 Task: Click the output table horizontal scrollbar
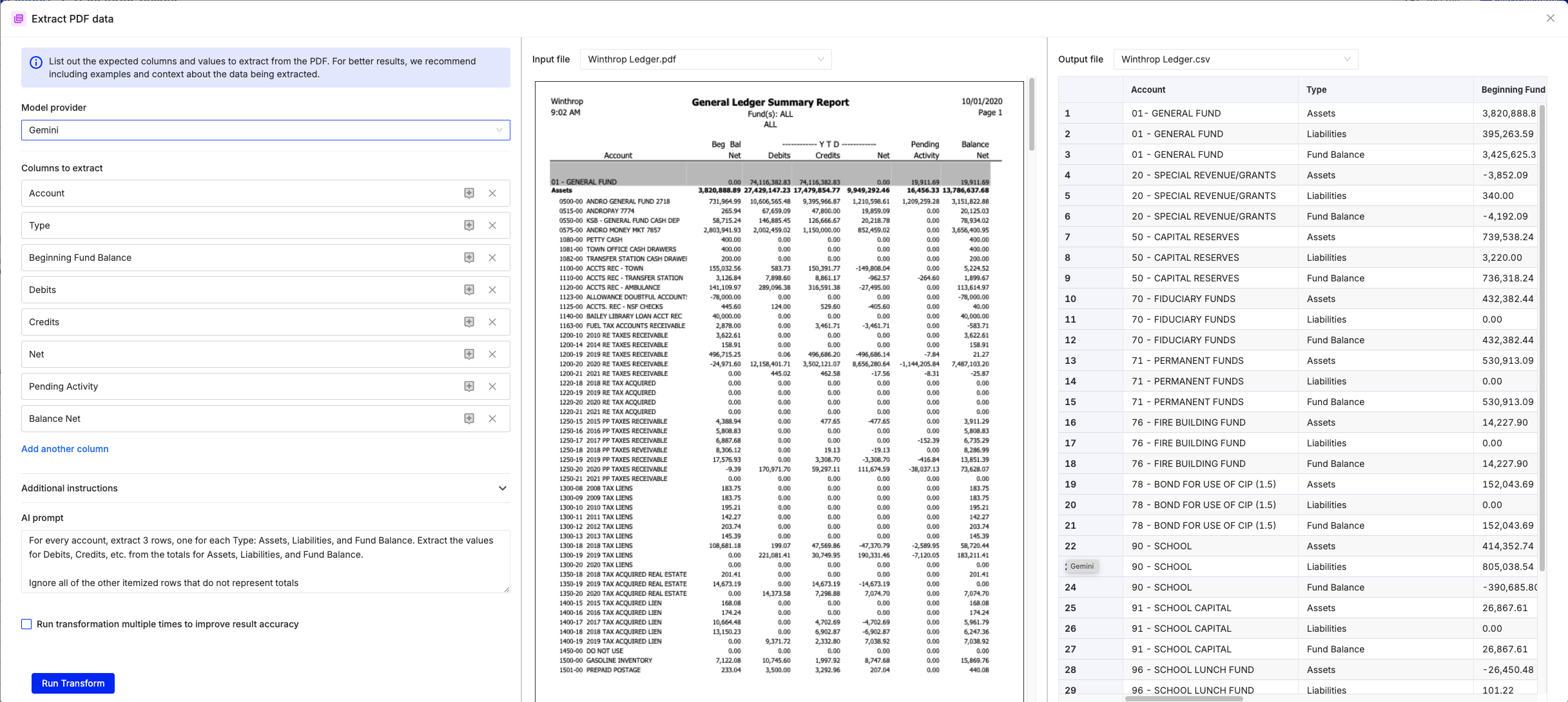point(1183,698)
